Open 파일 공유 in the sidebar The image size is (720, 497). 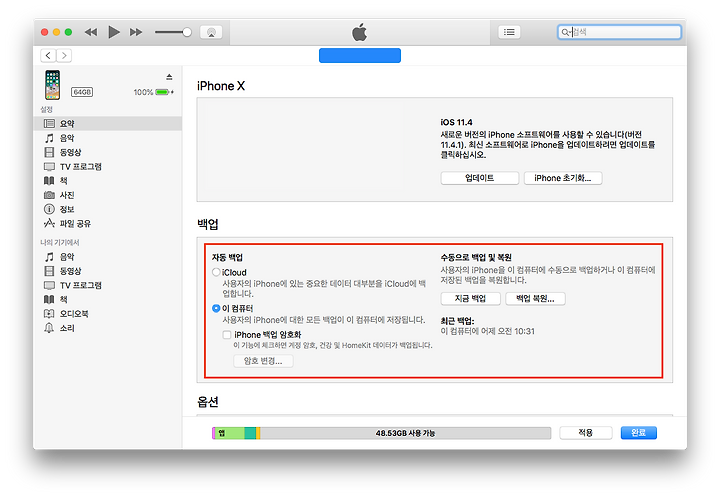point(108,224)
